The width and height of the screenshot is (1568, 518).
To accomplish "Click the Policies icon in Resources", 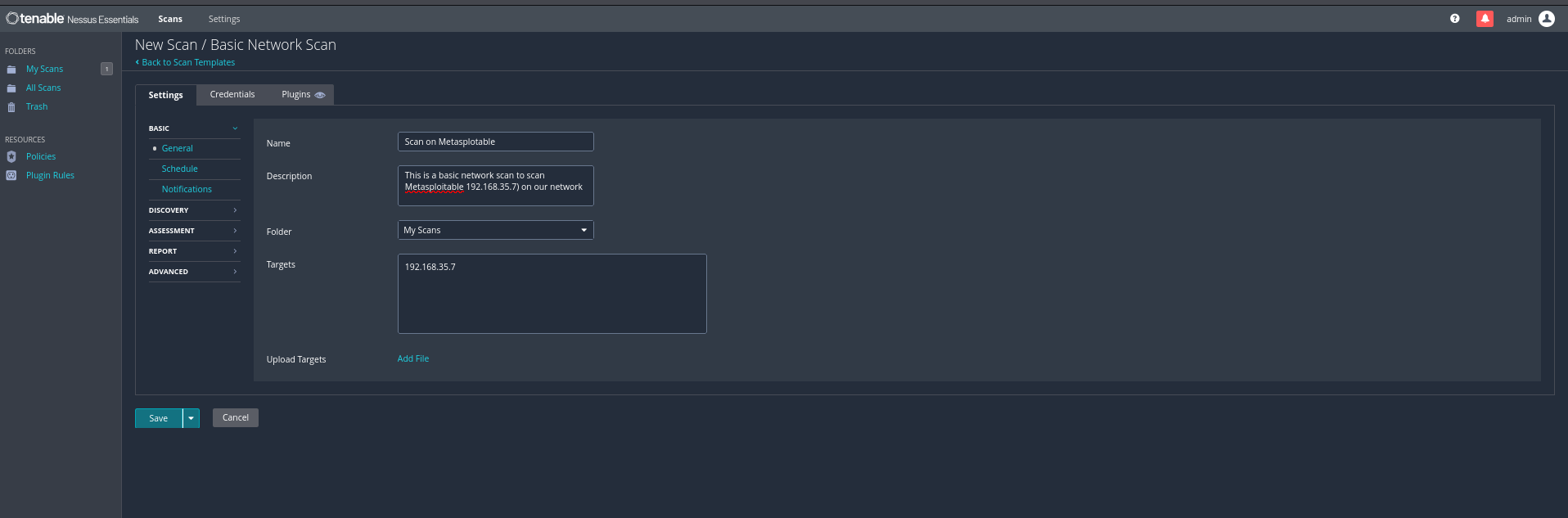I will [11, 156].
